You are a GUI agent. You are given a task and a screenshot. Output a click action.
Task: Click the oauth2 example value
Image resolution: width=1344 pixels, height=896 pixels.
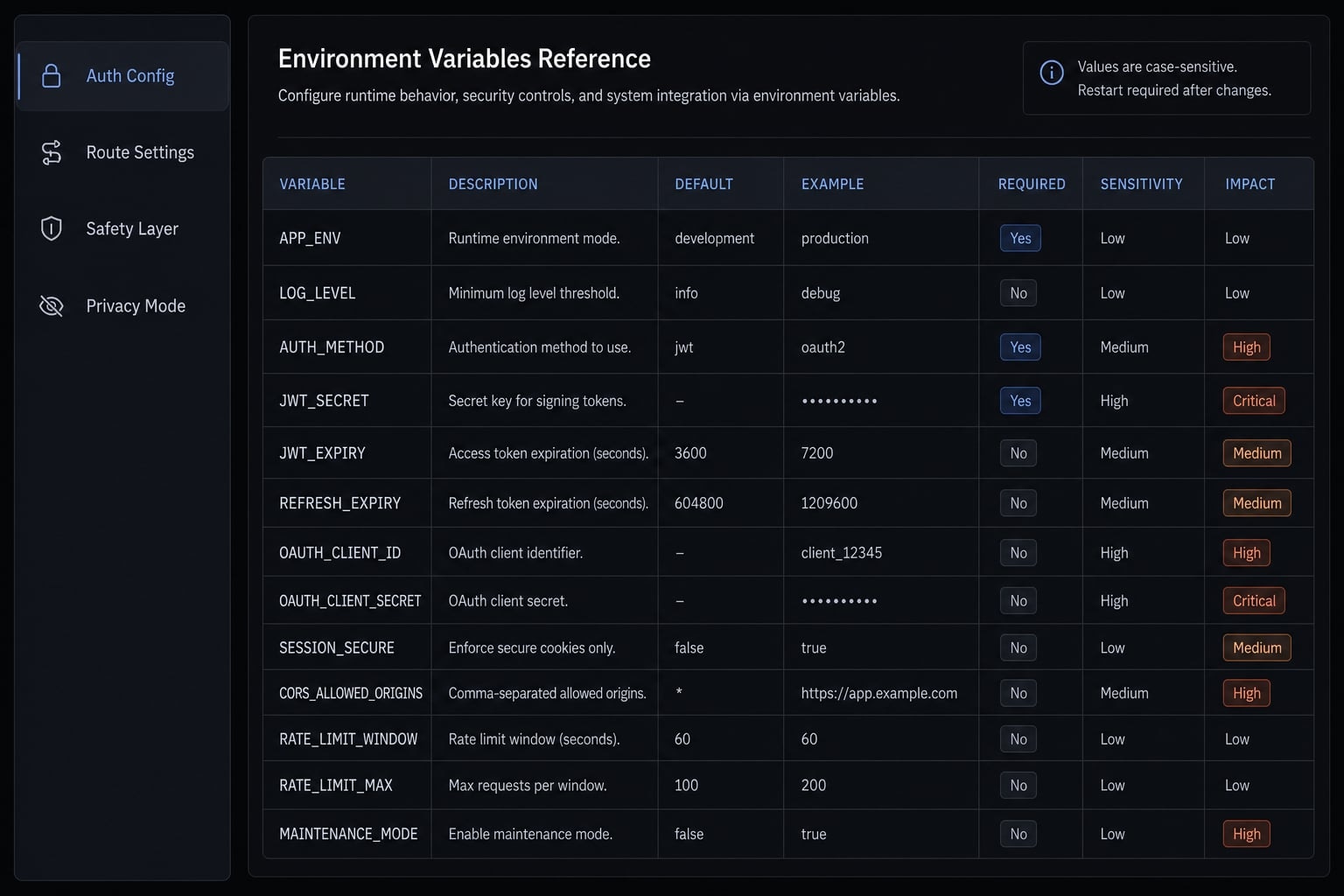tap(823, 347)
